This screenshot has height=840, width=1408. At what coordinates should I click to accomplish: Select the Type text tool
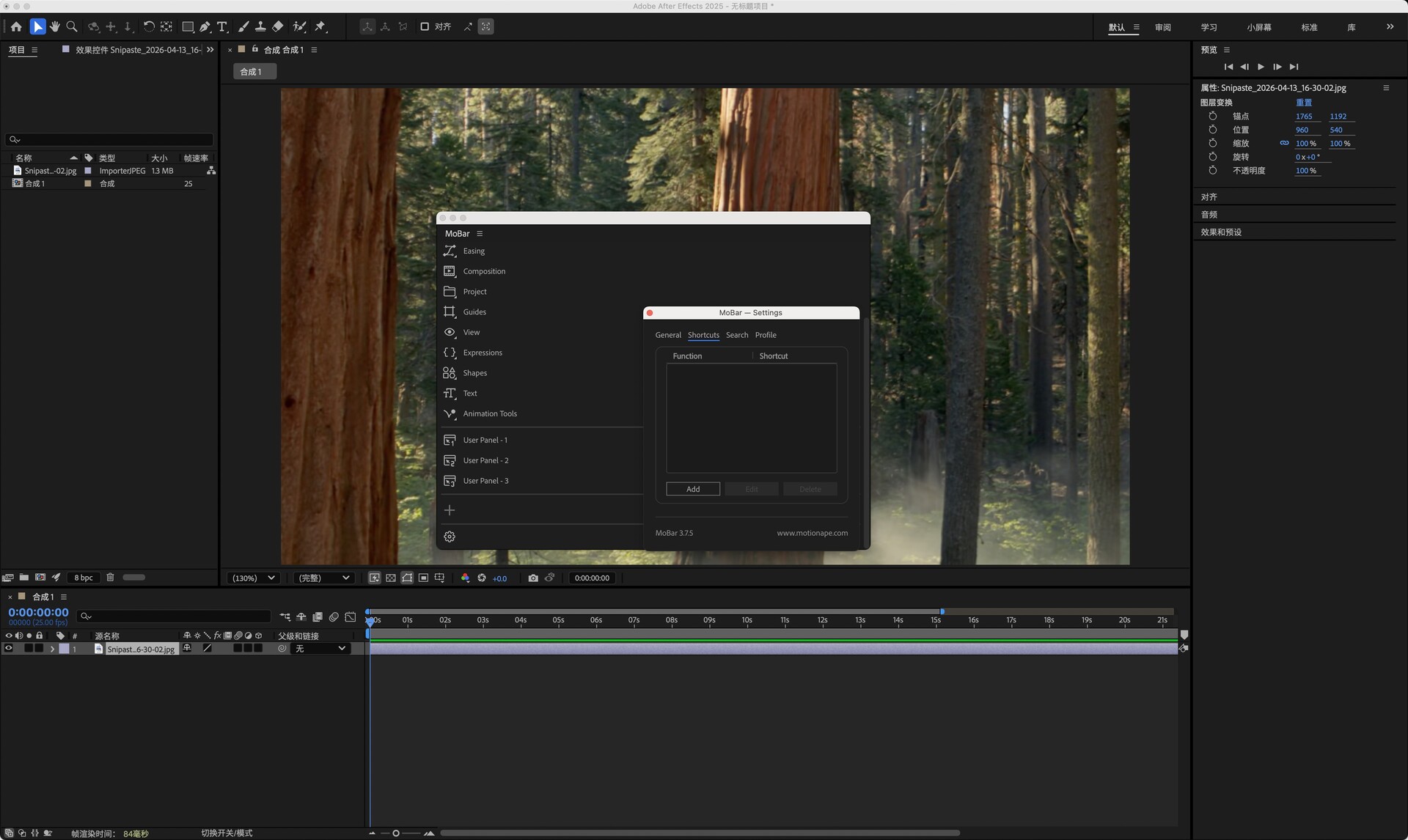coord(222,26)
